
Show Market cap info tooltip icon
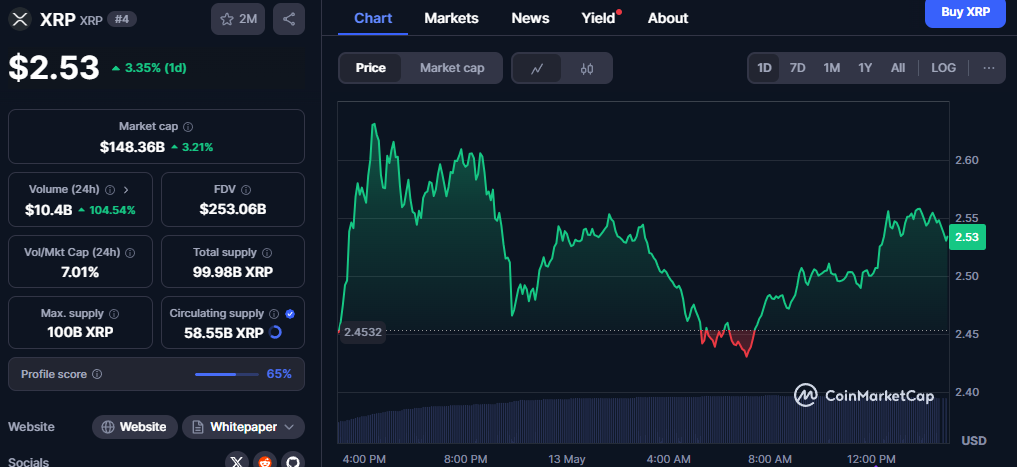click(x=188, y=127)
